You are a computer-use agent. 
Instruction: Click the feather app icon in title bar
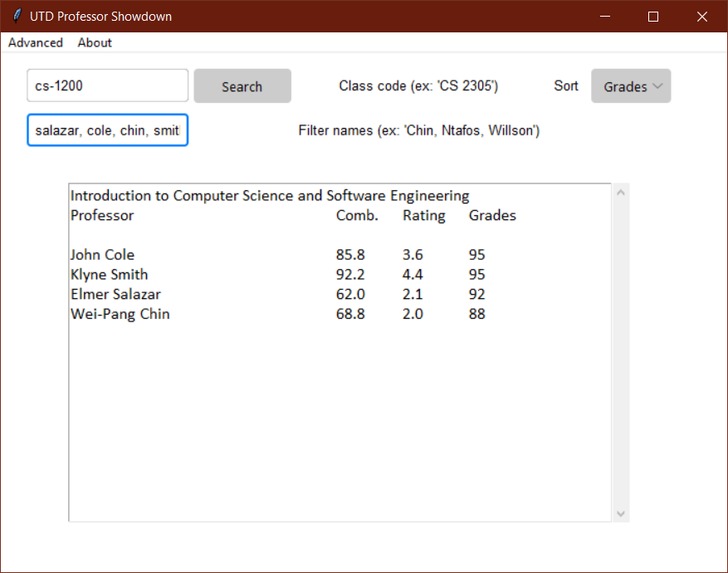click(17, 16)
